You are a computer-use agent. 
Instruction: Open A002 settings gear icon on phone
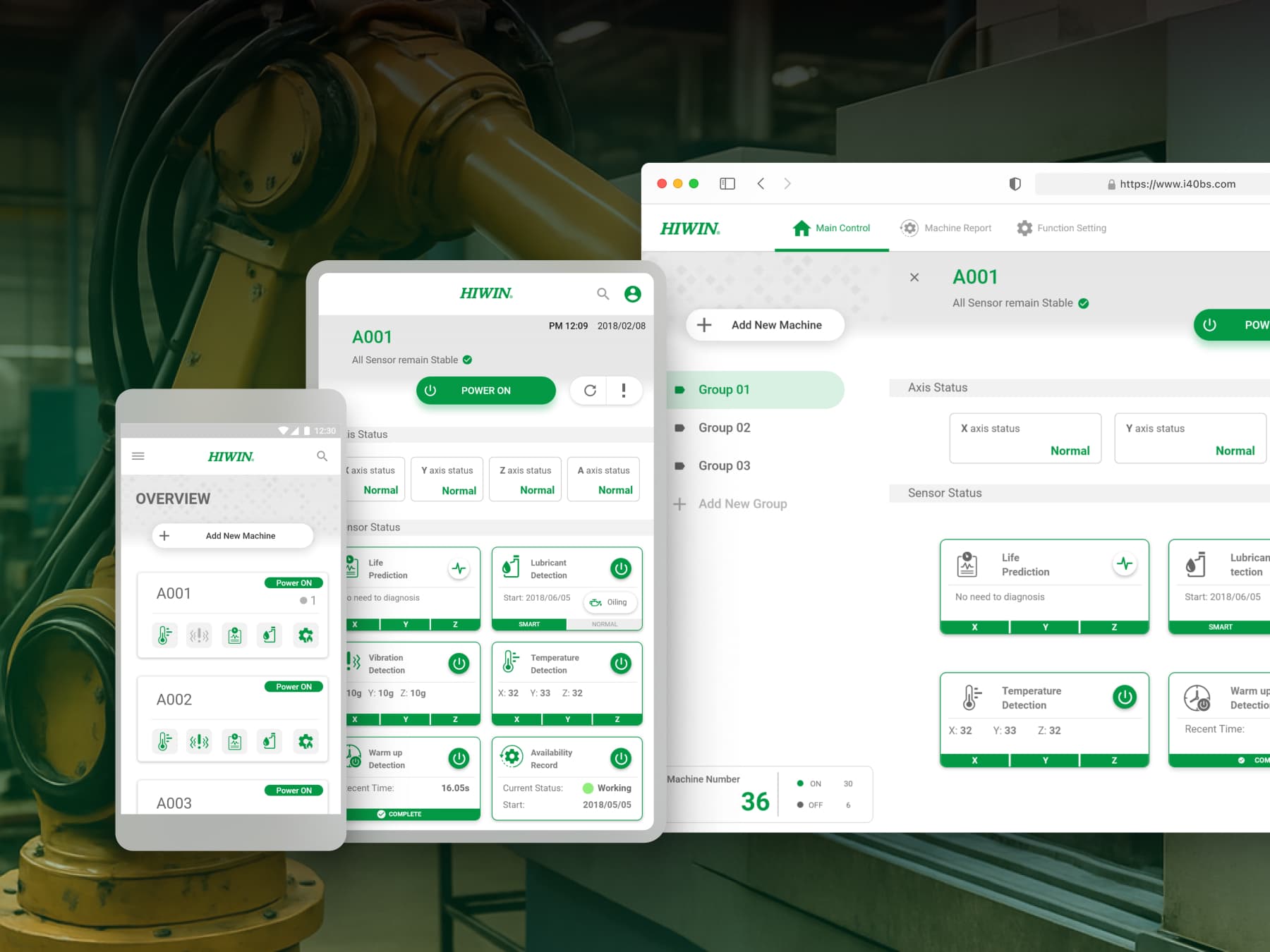(306, 741)
